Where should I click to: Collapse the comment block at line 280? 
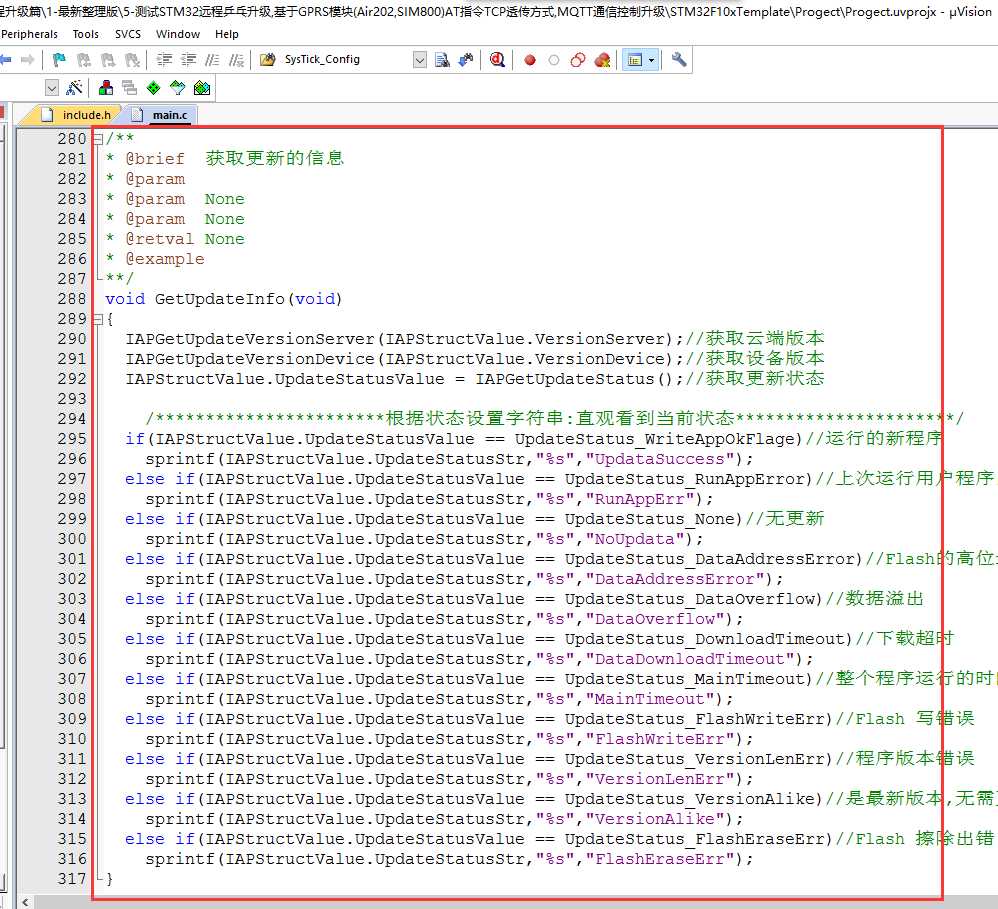pos(98,139)
